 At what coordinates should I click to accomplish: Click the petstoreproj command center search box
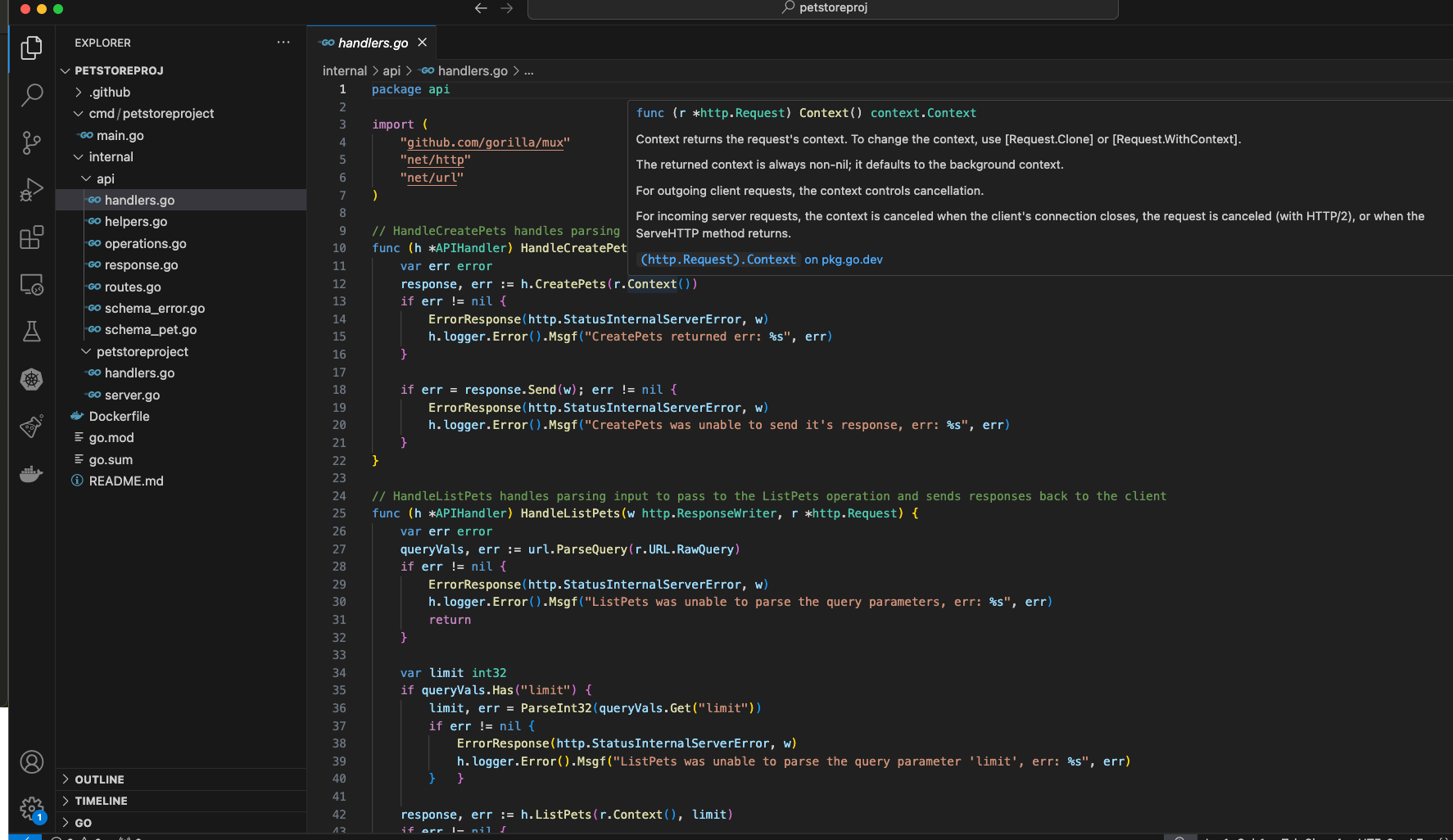pos(822,8)
